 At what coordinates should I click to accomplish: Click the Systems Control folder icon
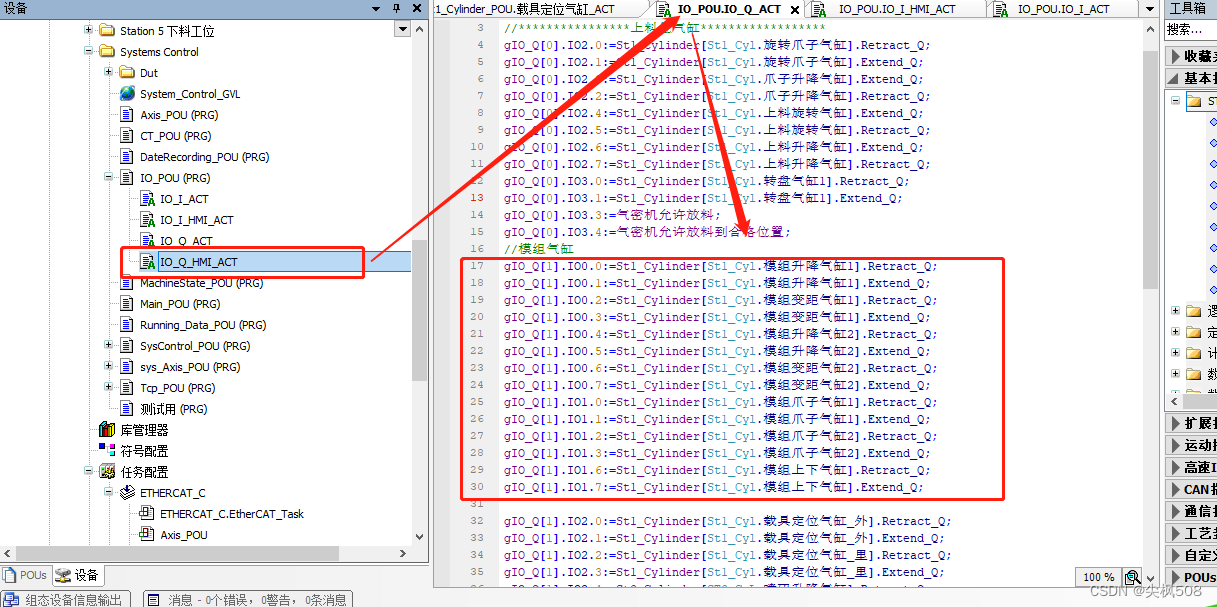click(x=107, y=51)
